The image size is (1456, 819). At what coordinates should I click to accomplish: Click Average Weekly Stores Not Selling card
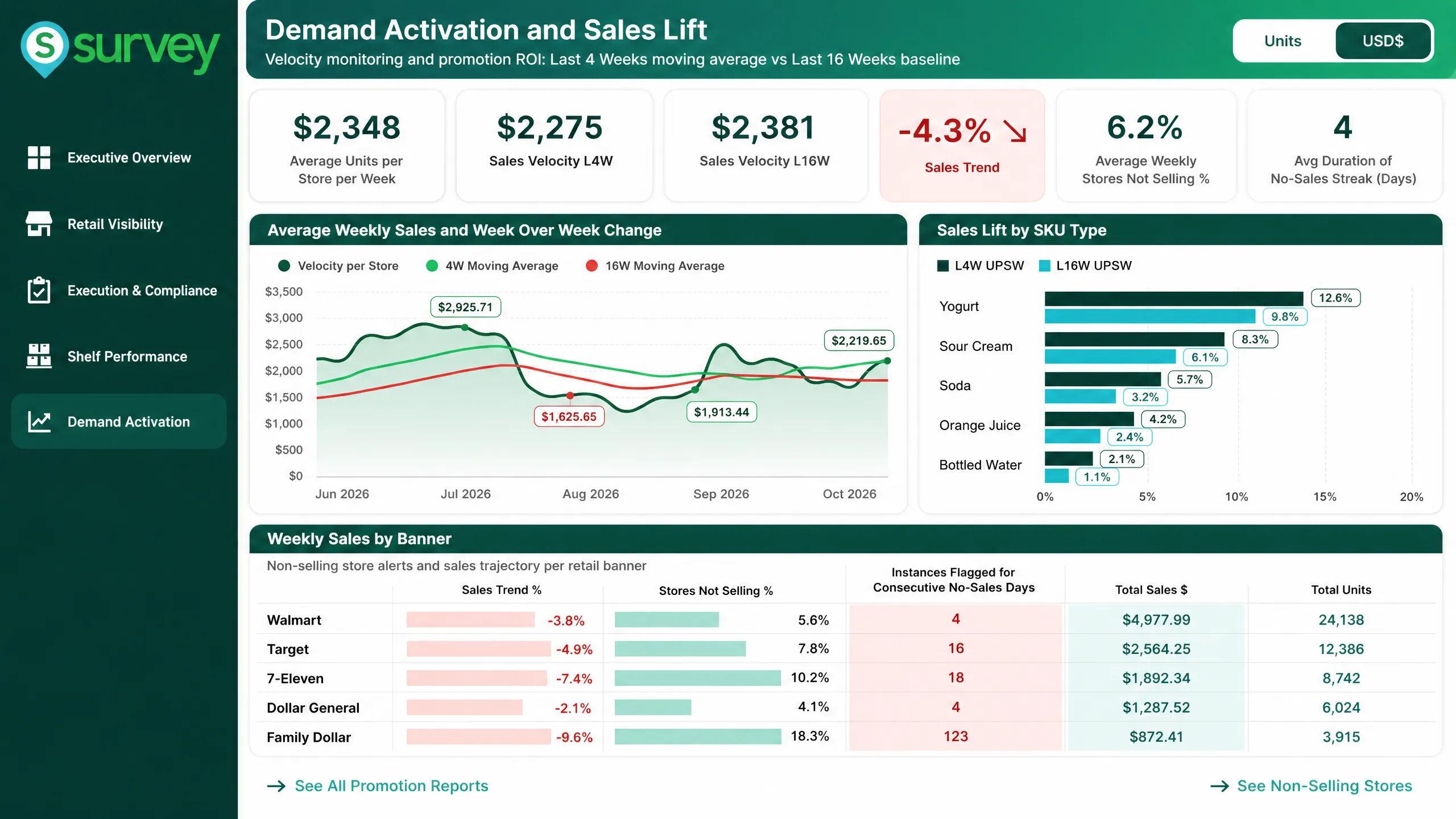coord(1146,146)
